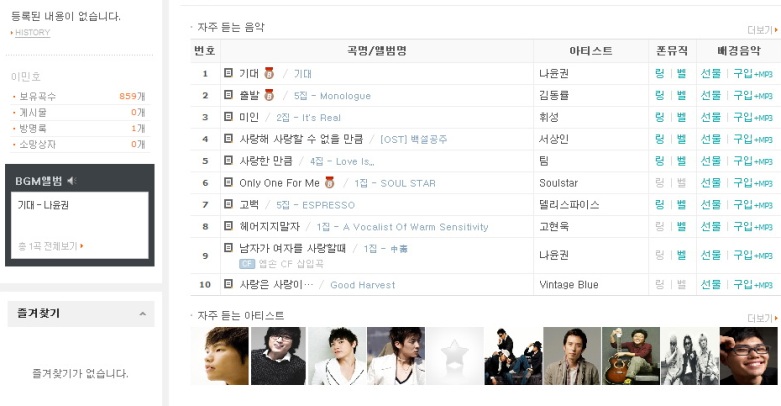Viewport: 781px width, 406px height.
Task: Click the speaker icon next to BGM앨범
Action: [71, 181]
